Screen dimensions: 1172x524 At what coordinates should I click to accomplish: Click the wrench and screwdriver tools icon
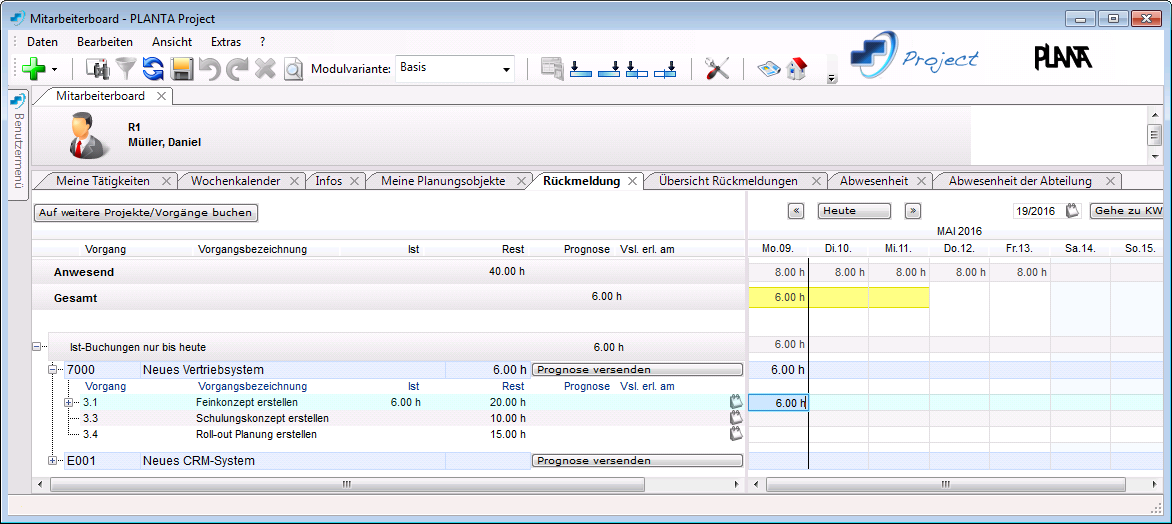(716, 69)
